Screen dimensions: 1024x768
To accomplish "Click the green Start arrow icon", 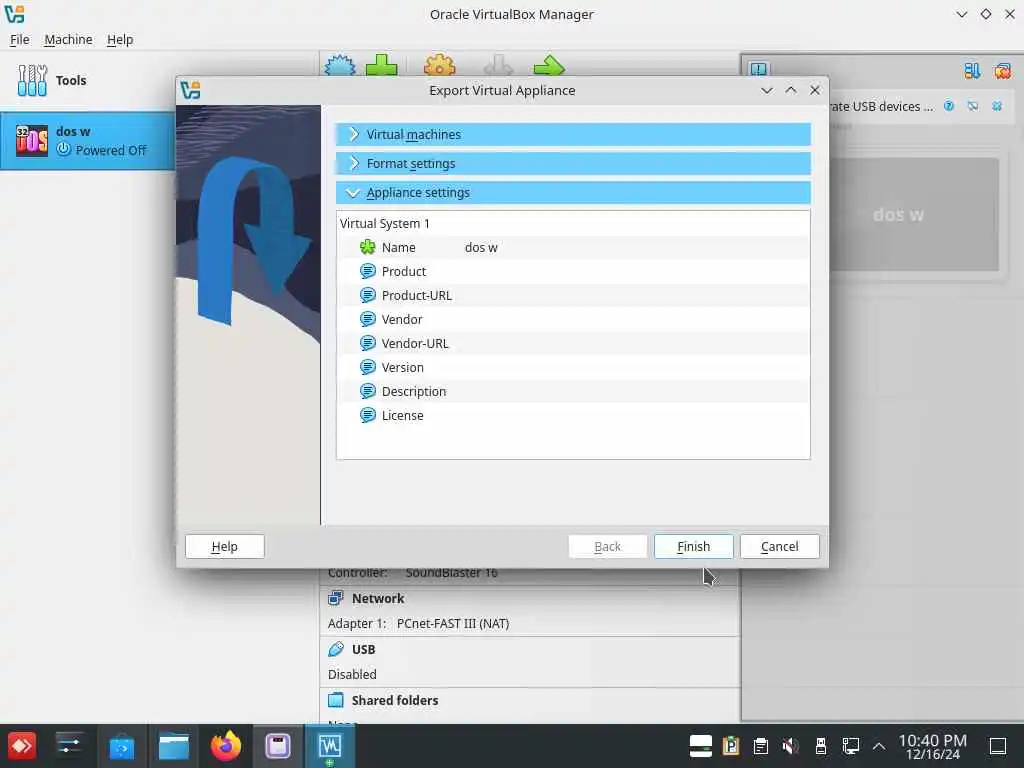I will pos(549,65).
